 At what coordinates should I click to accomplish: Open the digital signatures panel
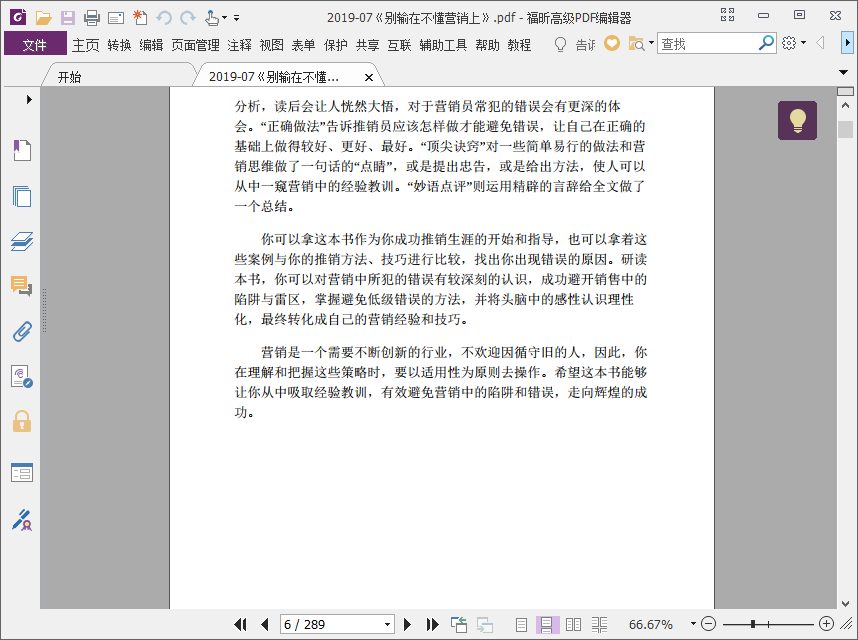click(x=22, y=377)
